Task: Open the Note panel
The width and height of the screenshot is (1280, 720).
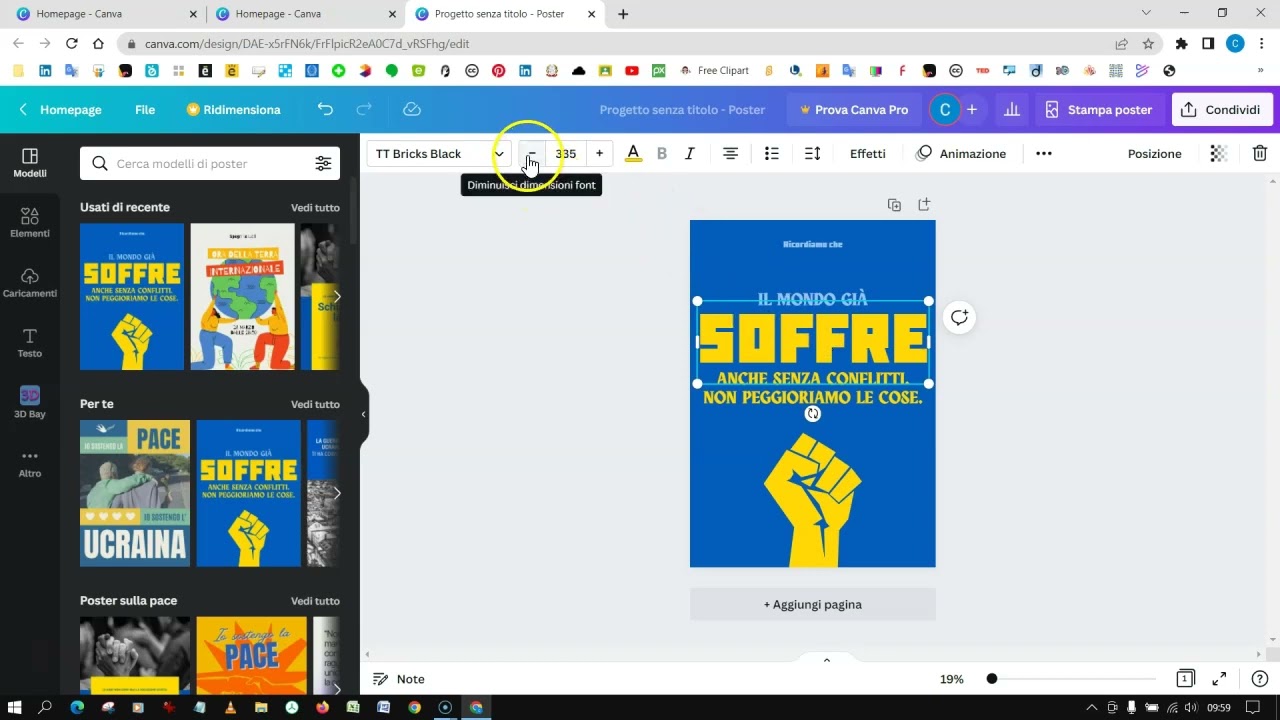Action: point(399,679)
